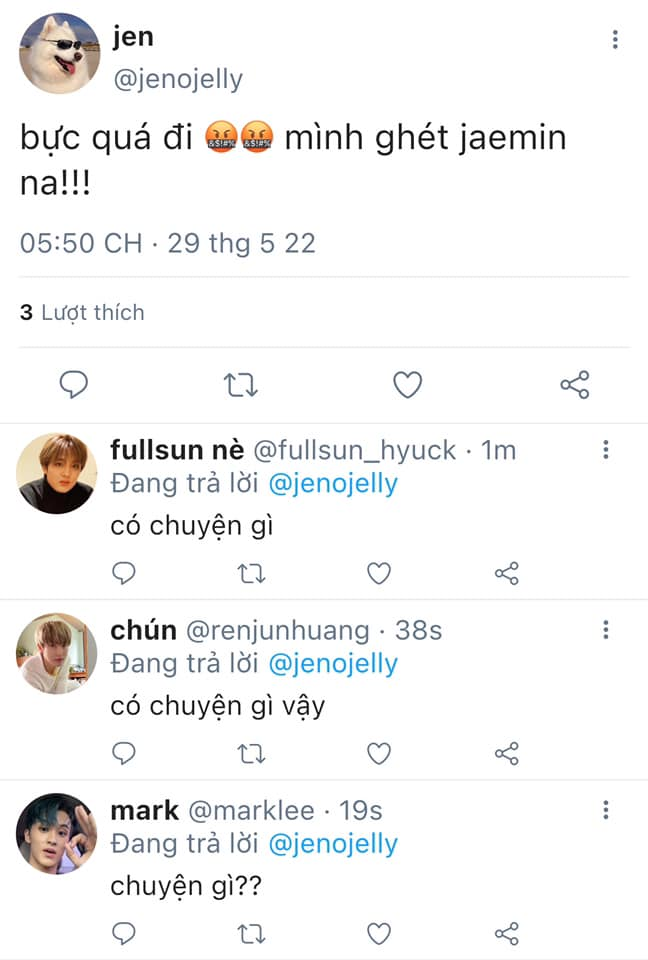
Task: Open fullsun nè's profile avatar
Action: [x=57, y=473]
